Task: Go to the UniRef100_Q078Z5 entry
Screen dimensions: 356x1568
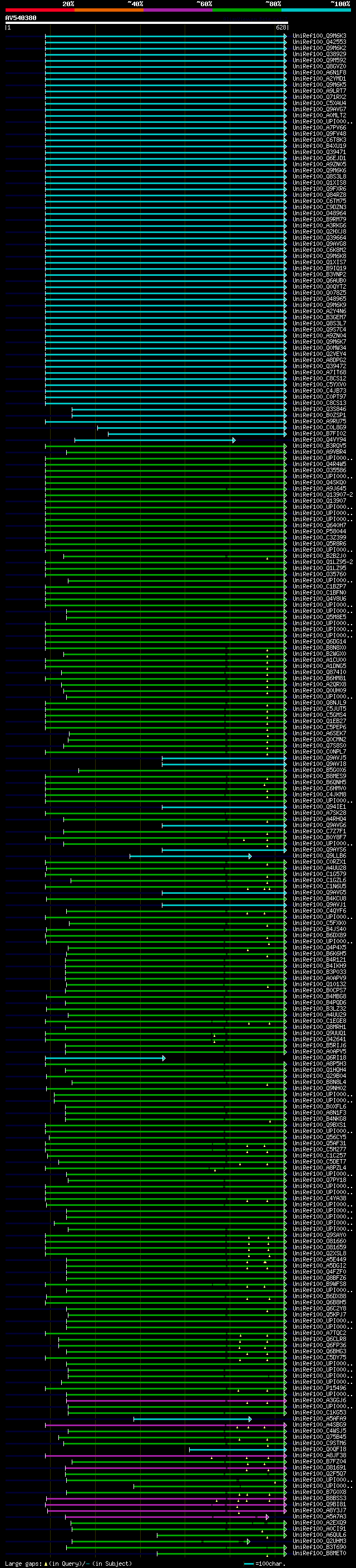Action: pos(319,293)
